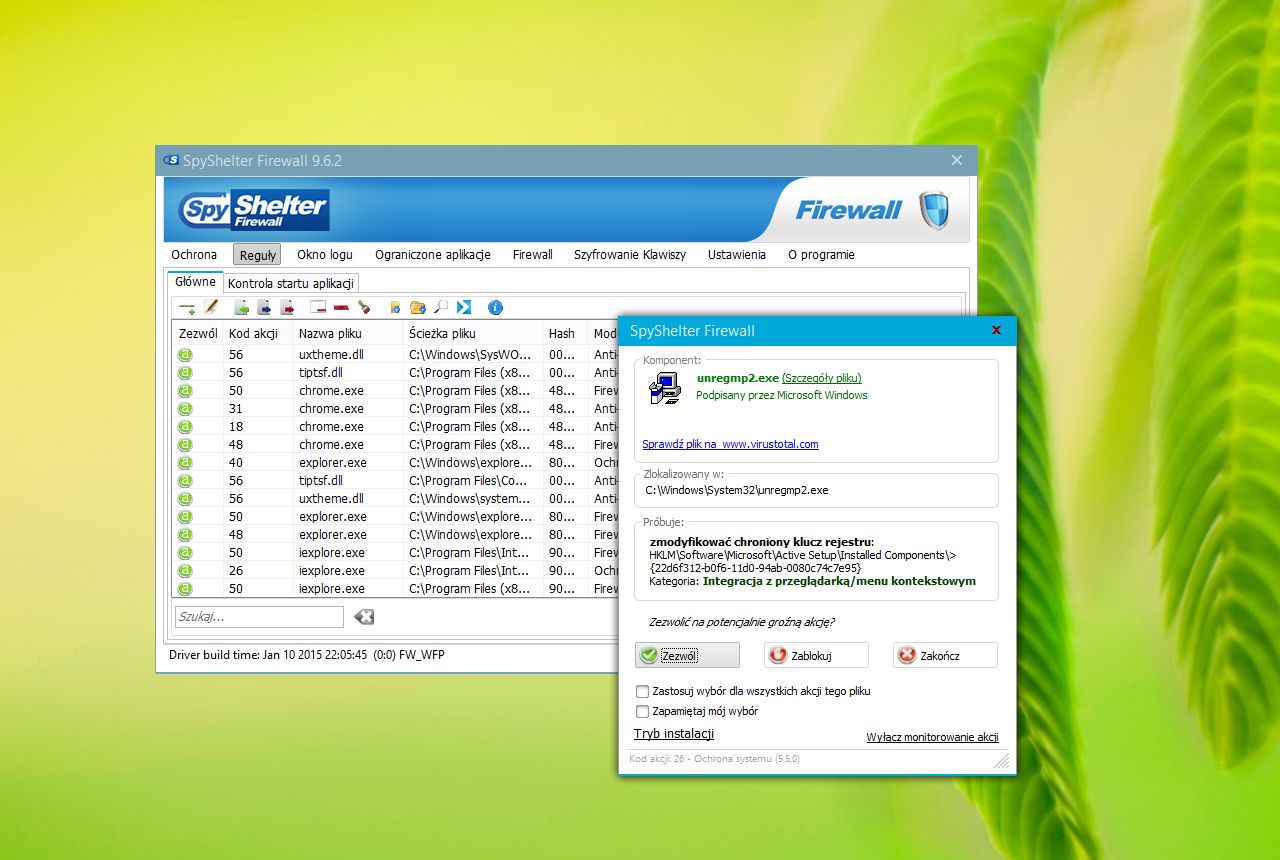Close the SpyShelter alert dialog
The height and width of the screenshot is (860, 1280).
(x=997, y=330)
